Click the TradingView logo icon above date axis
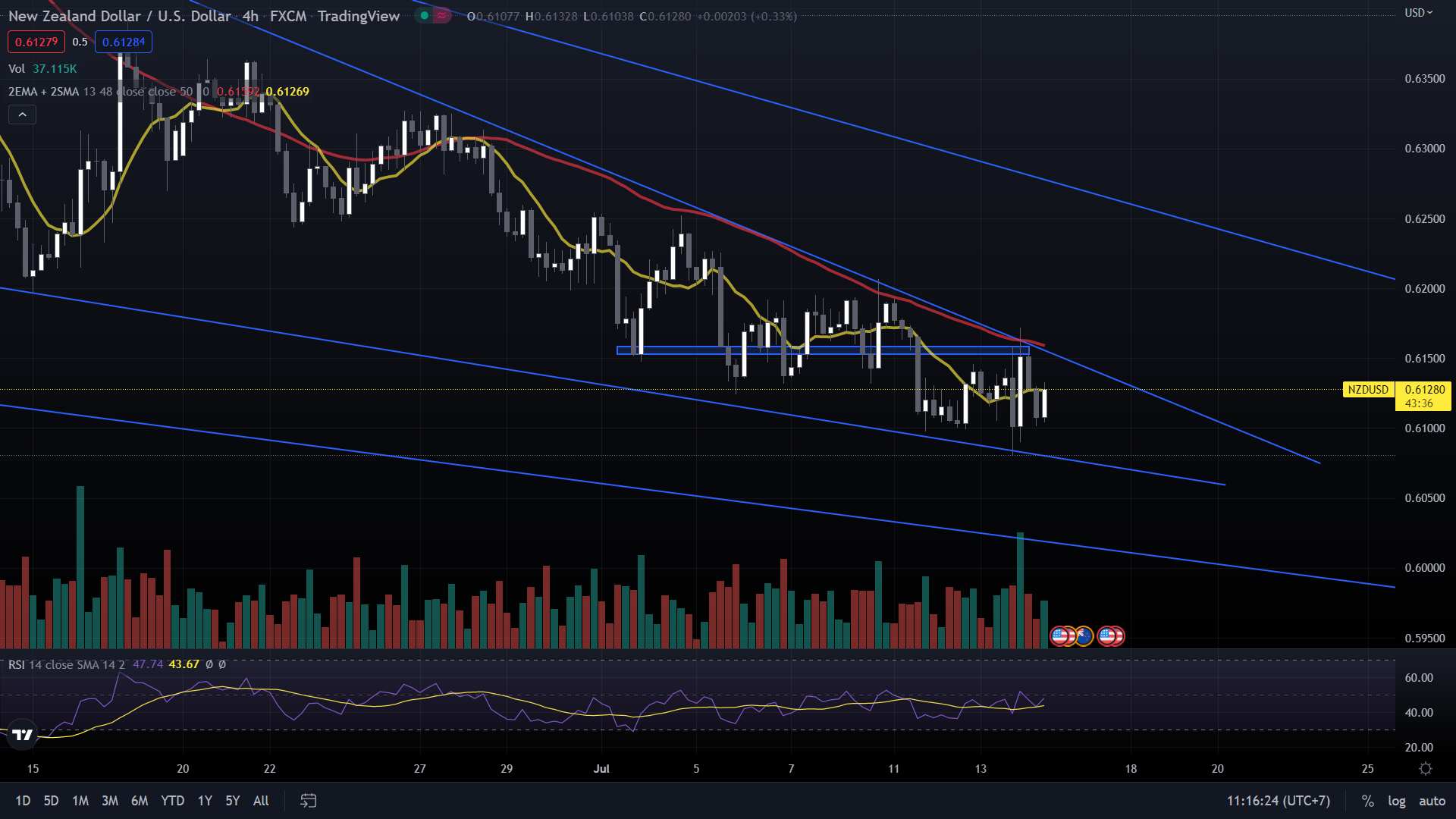1456x819 pixels. (x=23, y=735)
